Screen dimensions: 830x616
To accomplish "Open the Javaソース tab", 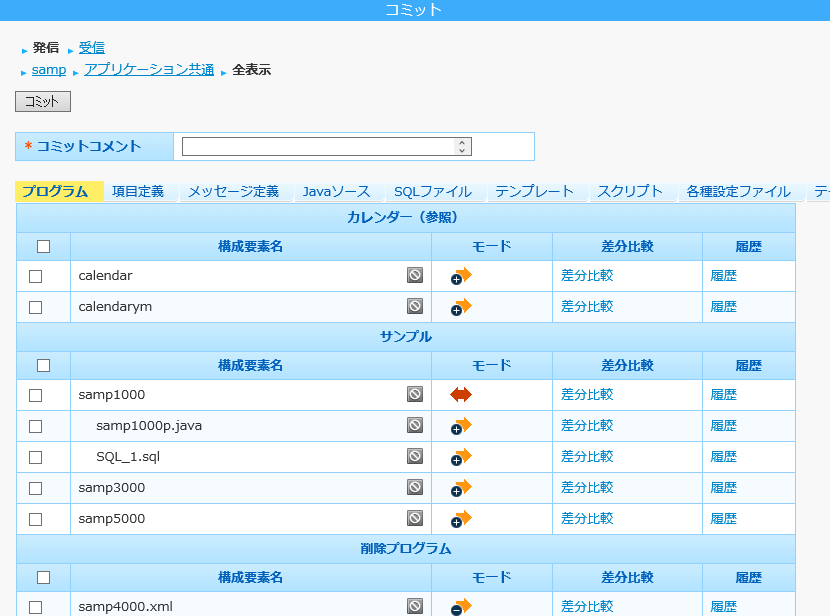I will coord(336,191).
